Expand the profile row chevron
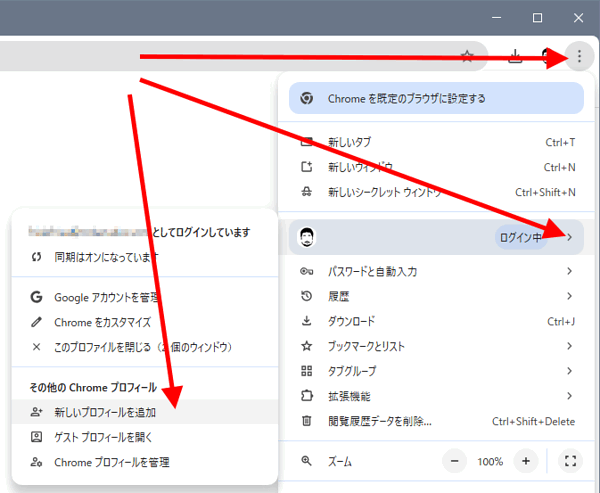Image resolution: width=600 pixels, height=493 pixels. point(570,237)
